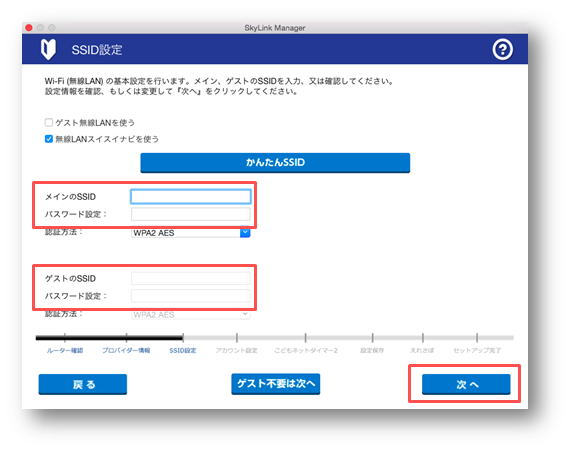Close the SkyLink Manager window
Viewport: 570px width, 451px height.
pyautogui.click(x=29, y=28)
